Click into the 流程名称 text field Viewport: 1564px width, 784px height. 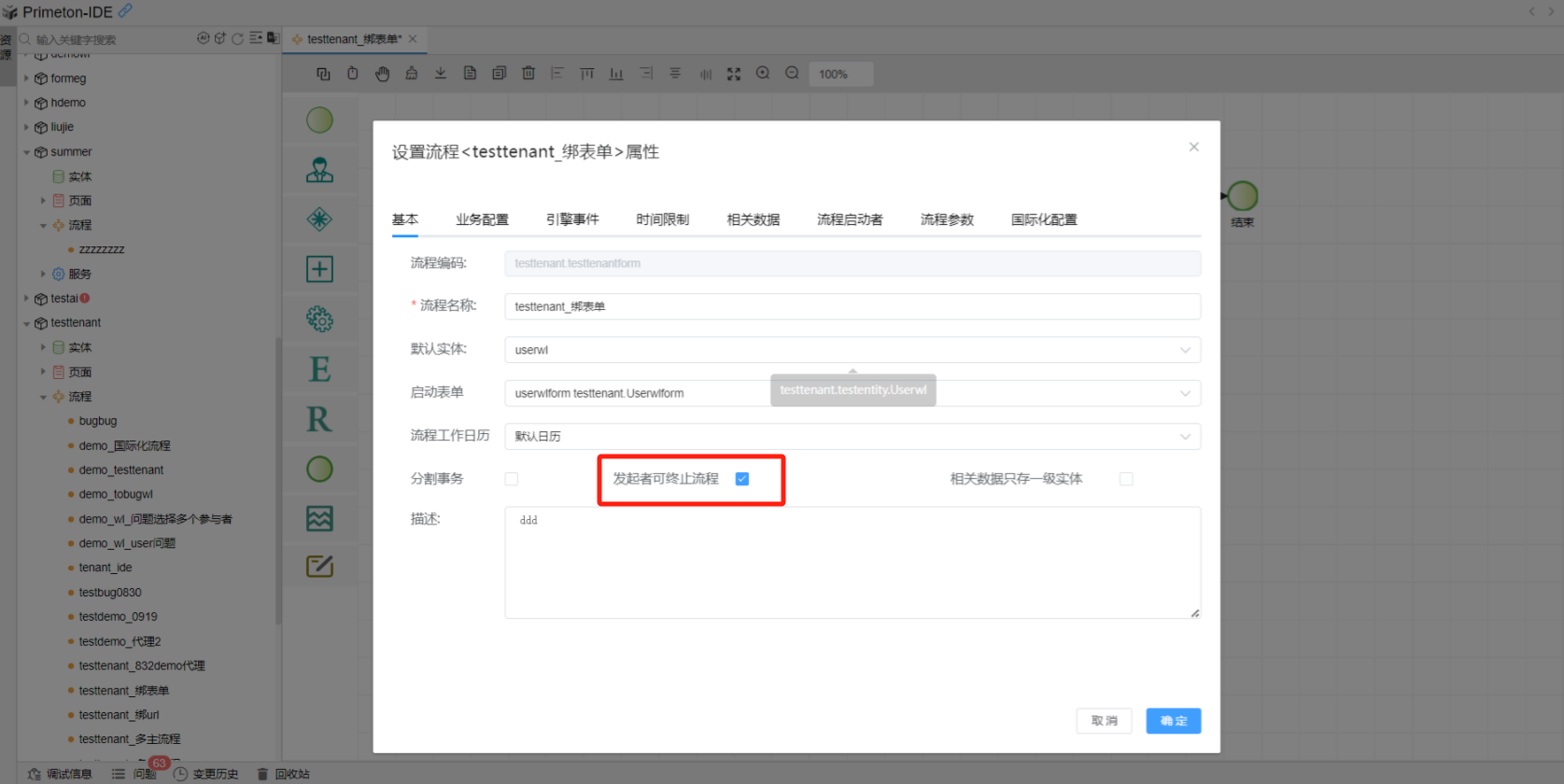[x=852, y=307]
